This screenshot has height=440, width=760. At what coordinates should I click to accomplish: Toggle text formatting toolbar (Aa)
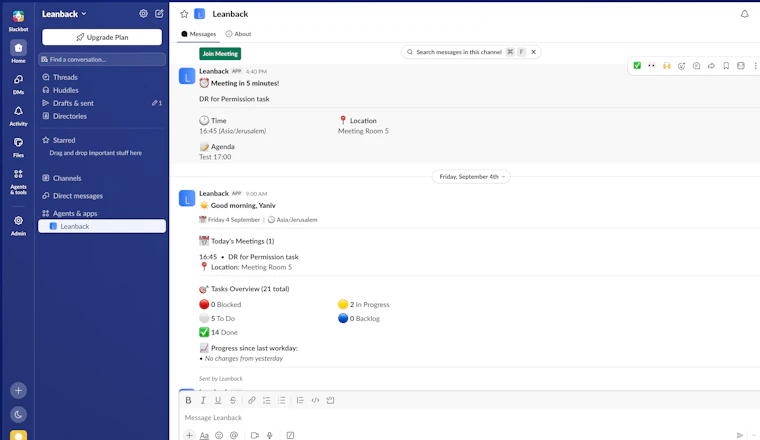204,435
